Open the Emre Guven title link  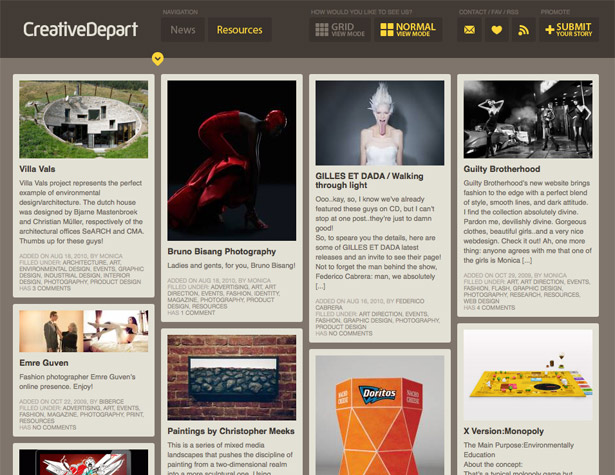tap(44, 363)
